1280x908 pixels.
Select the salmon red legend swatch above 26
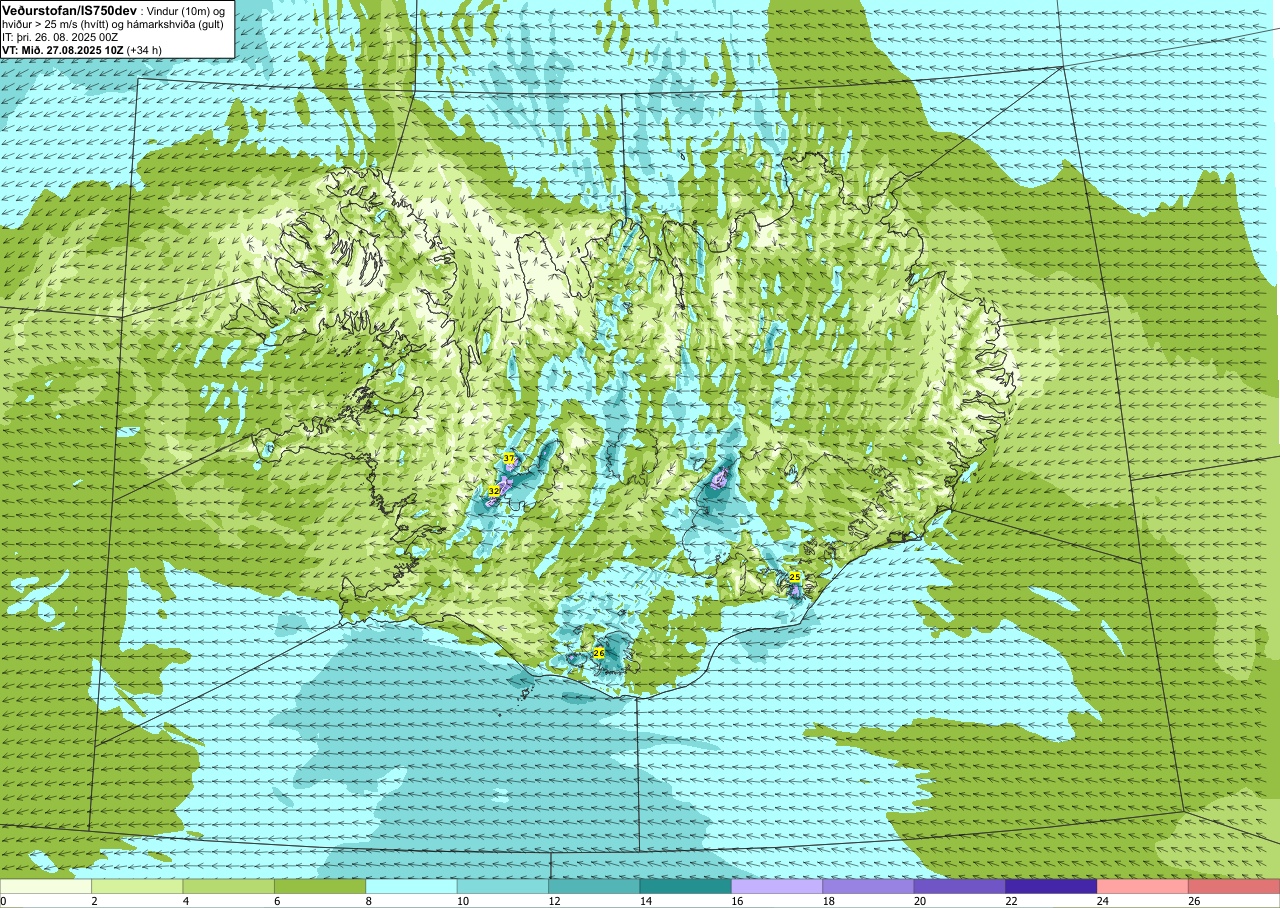pyautogui.click(x=1235, y=887)
